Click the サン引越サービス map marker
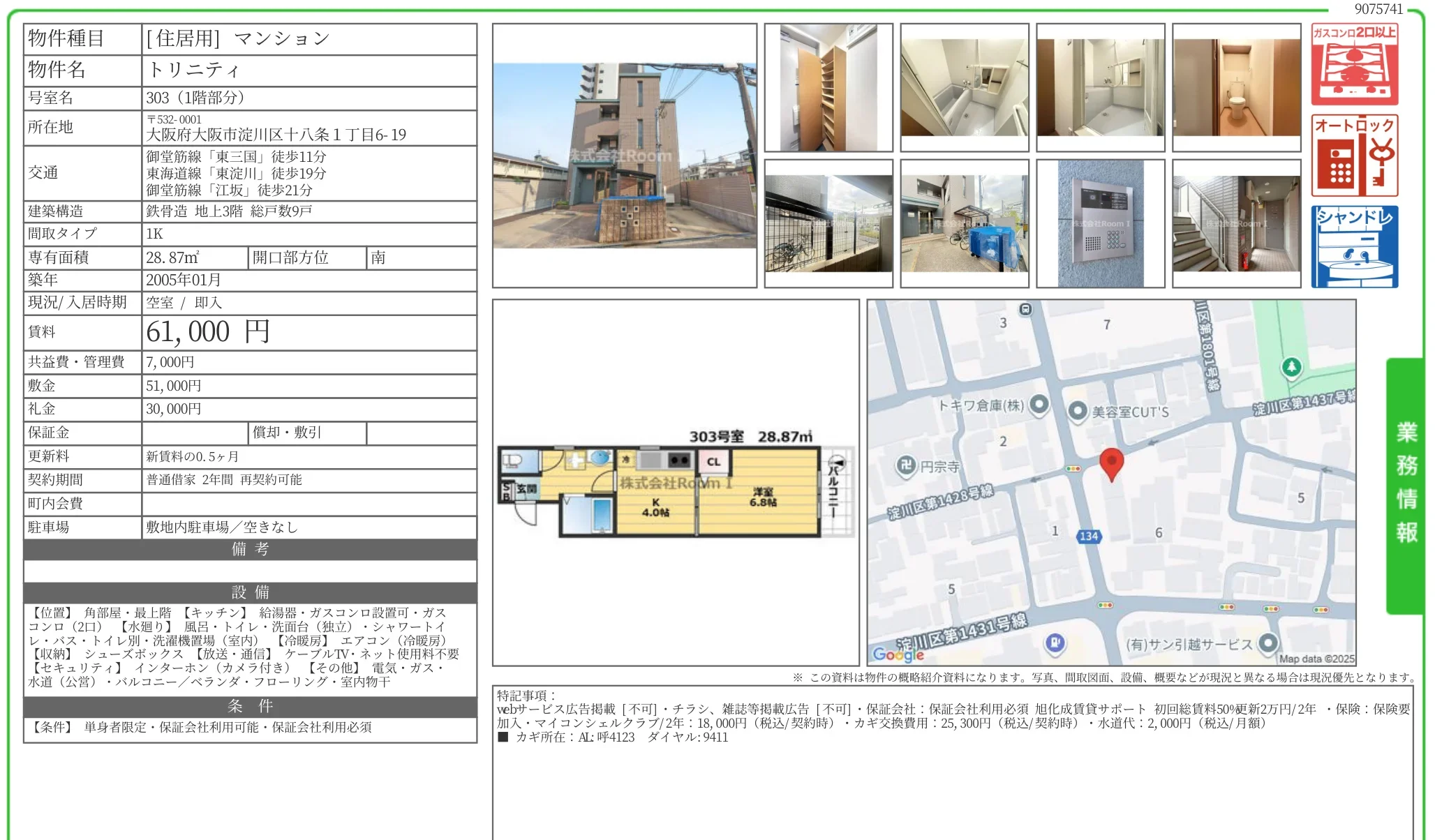The height and width of the screenshot is (840, 1435). (x=1267, y=643)
